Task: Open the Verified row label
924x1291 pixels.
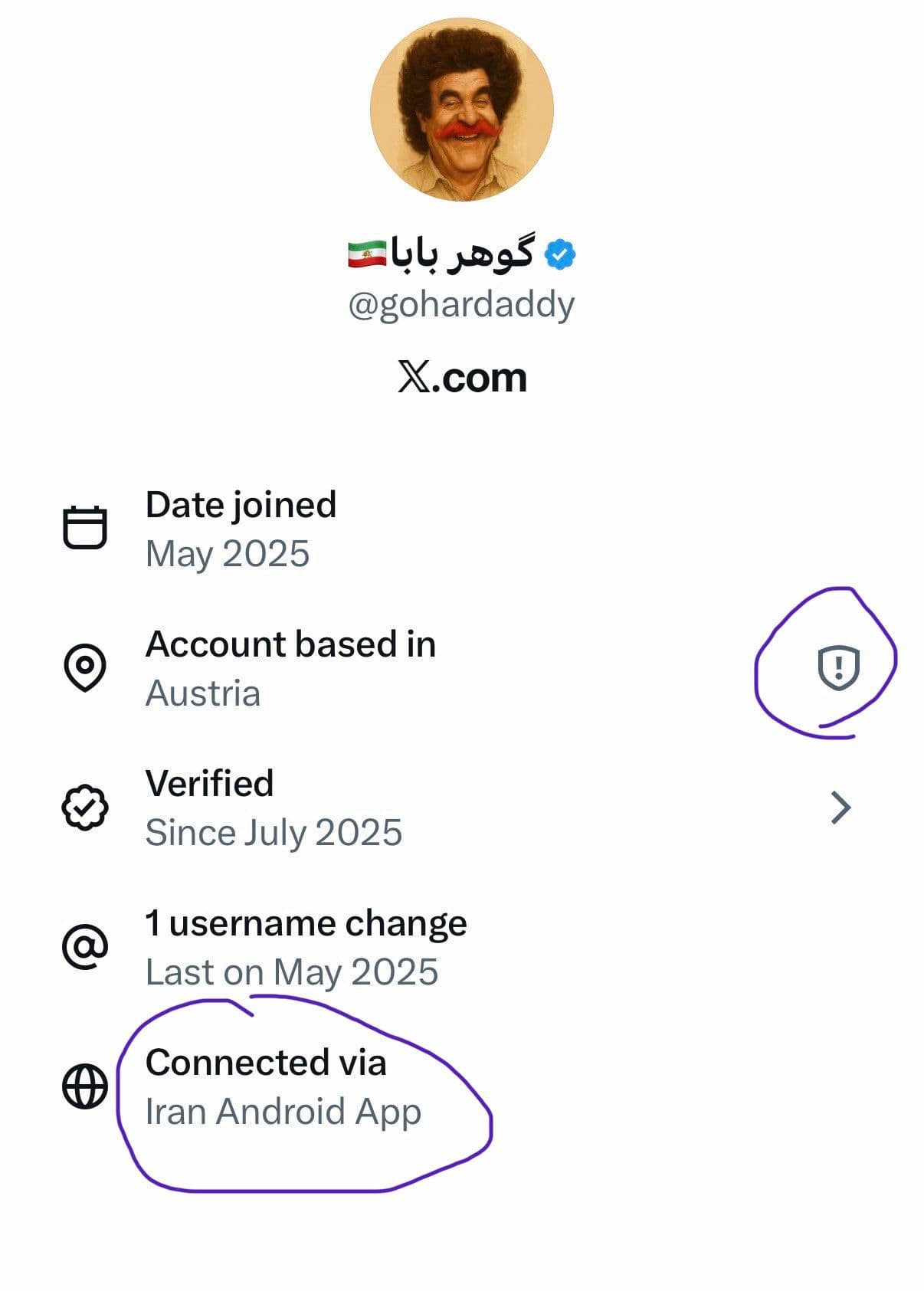Action: [x=209, y=784]
